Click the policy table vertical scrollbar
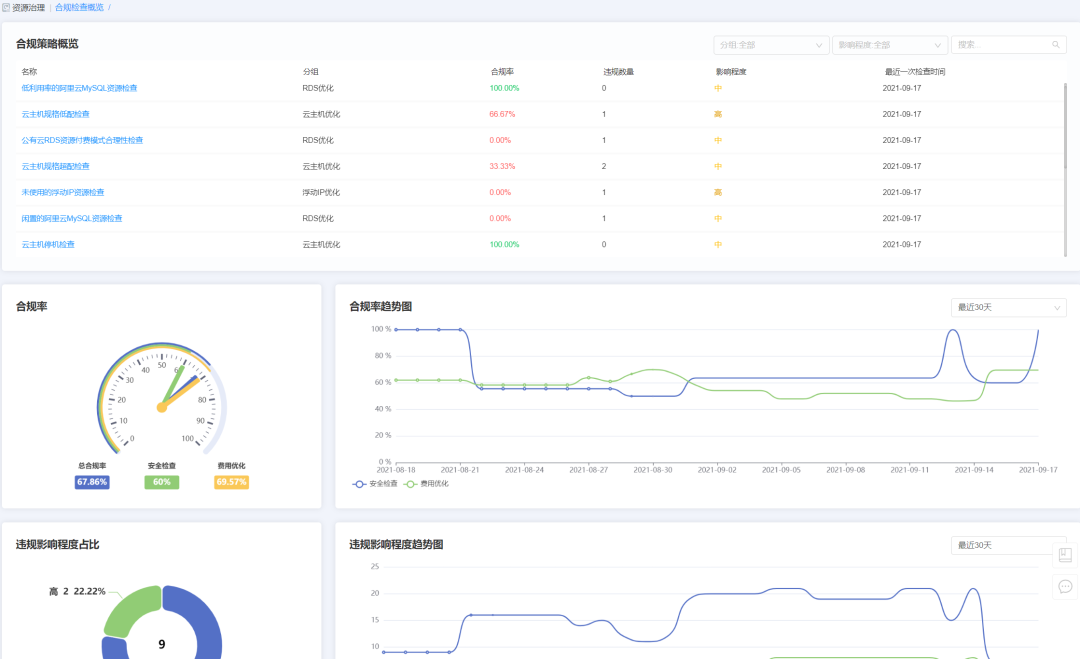This screenshot has height=659, width=1080. pos(1065,169)
